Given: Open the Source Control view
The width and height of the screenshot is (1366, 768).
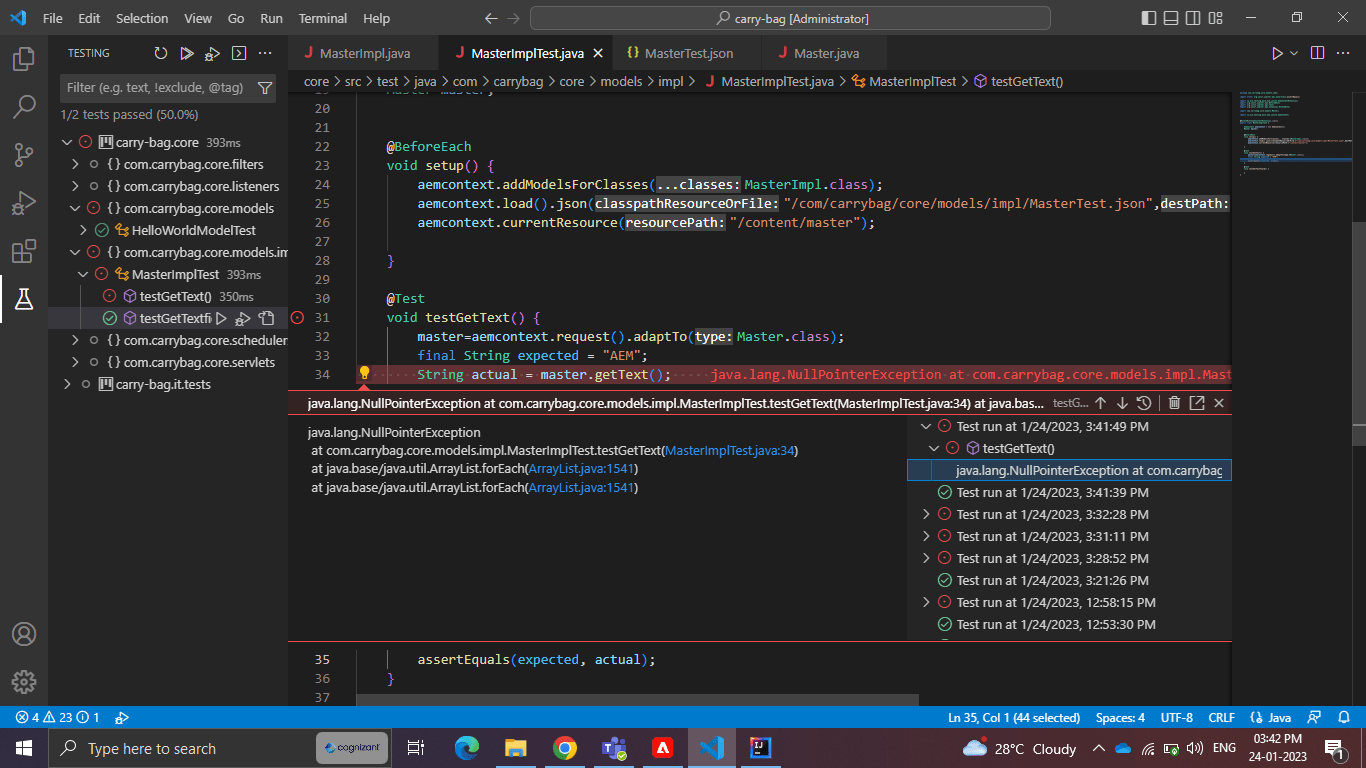Looking at the screenshot, I should pos(24,156).
